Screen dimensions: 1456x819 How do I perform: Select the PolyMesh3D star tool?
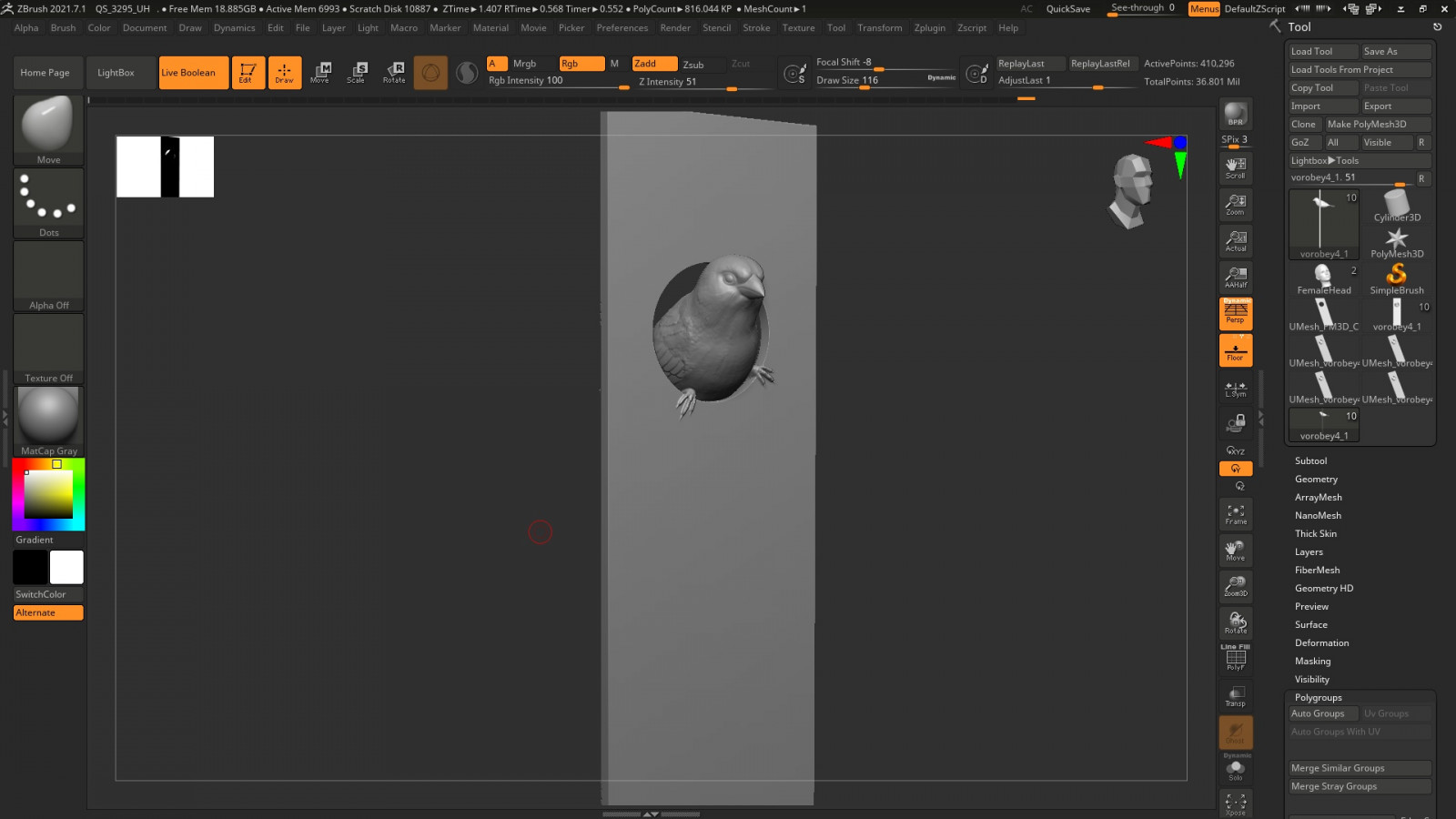click(x=1397, y=243)
